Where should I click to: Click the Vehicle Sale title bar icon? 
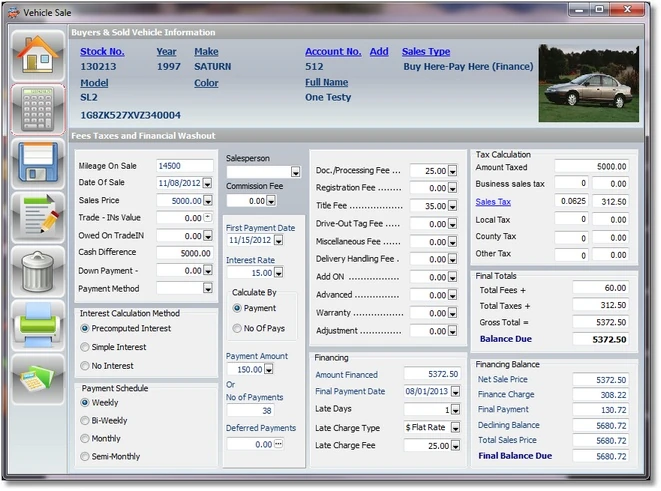tap(13, 10)
